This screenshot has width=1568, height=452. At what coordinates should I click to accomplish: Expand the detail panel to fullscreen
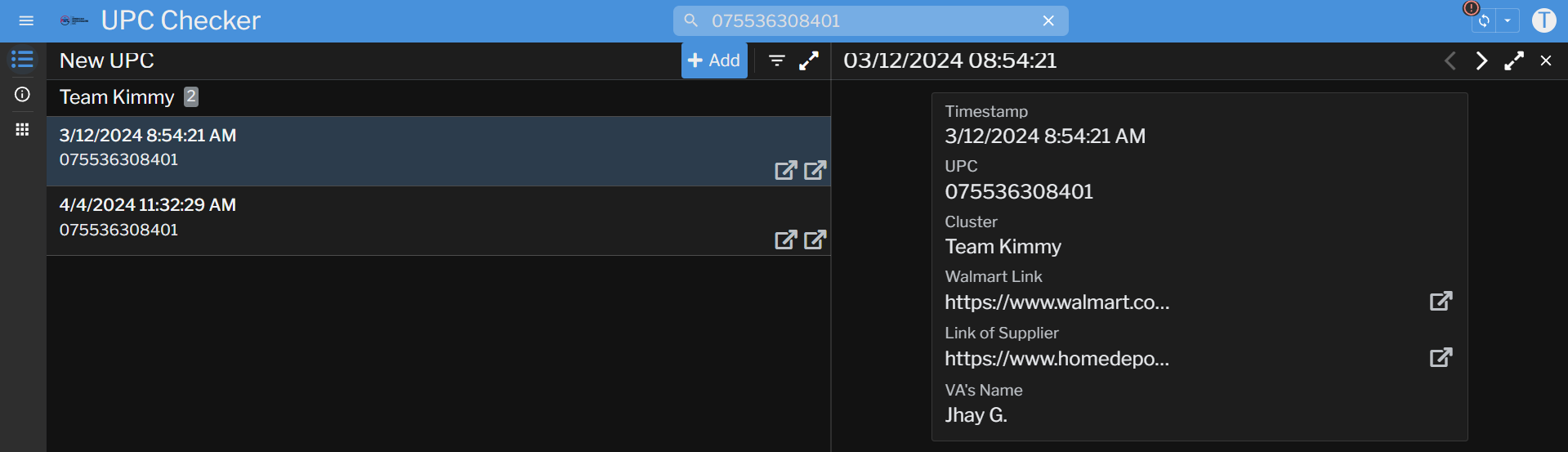point(1514,60)
